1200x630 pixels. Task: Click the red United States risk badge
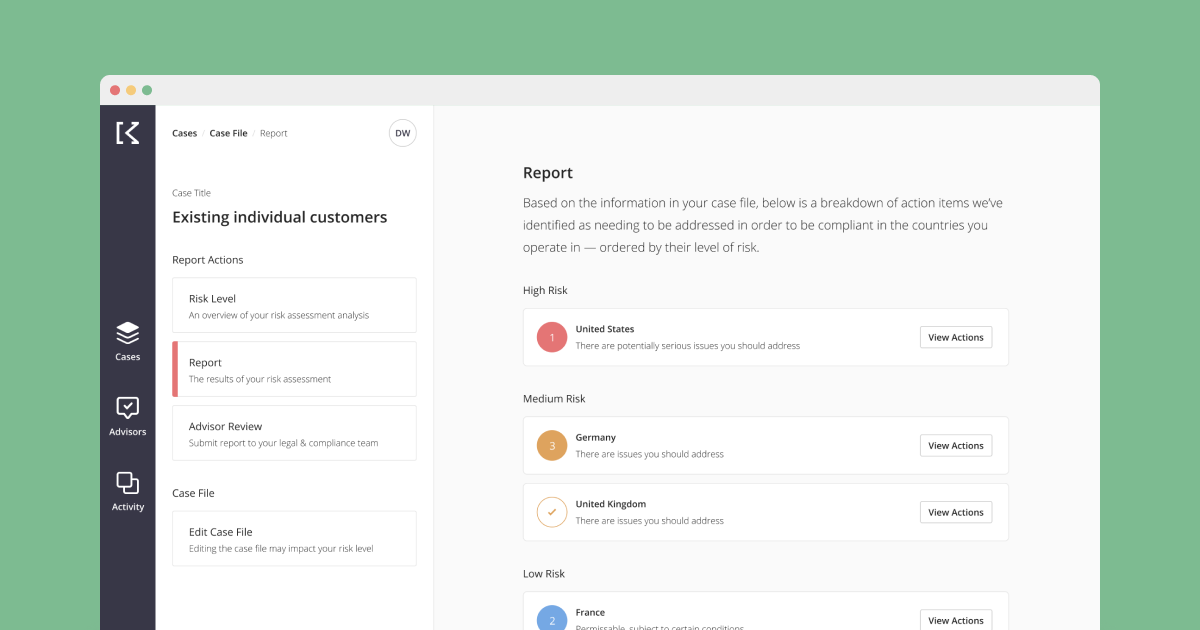point(552,337)
